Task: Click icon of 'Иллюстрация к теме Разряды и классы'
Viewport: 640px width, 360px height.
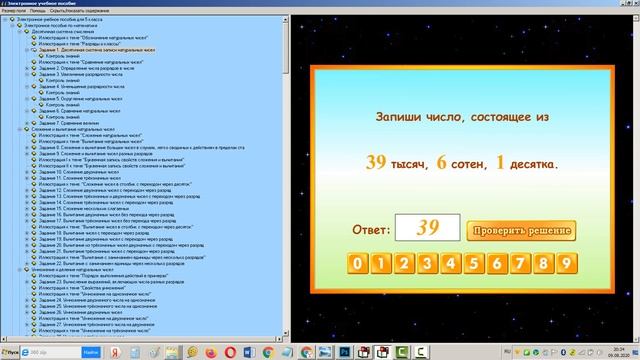Action: point(34,44)
